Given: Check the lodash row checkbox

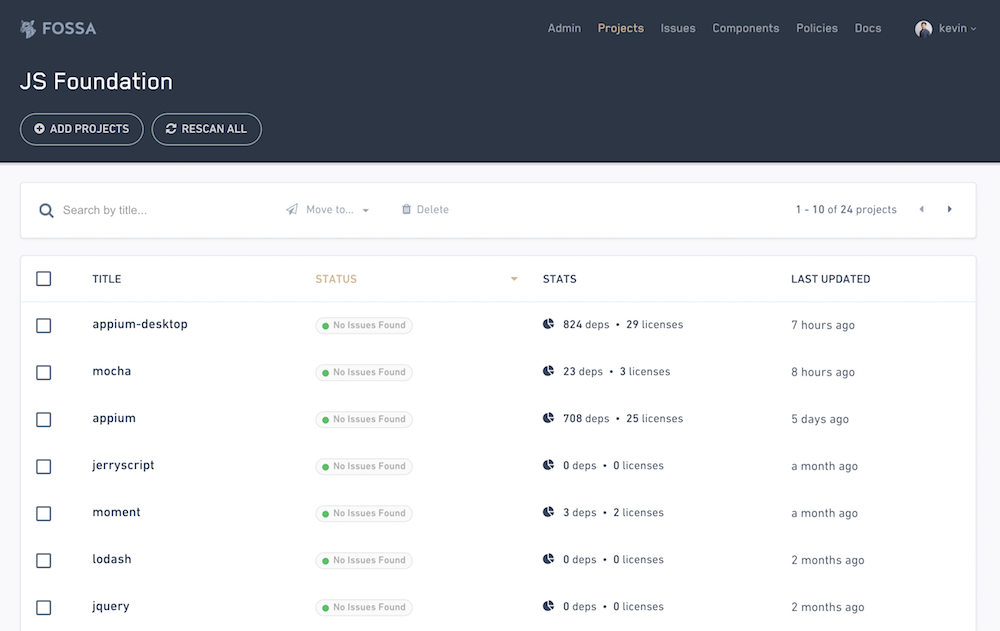Looking at the screenshot, I should (43, 561).
